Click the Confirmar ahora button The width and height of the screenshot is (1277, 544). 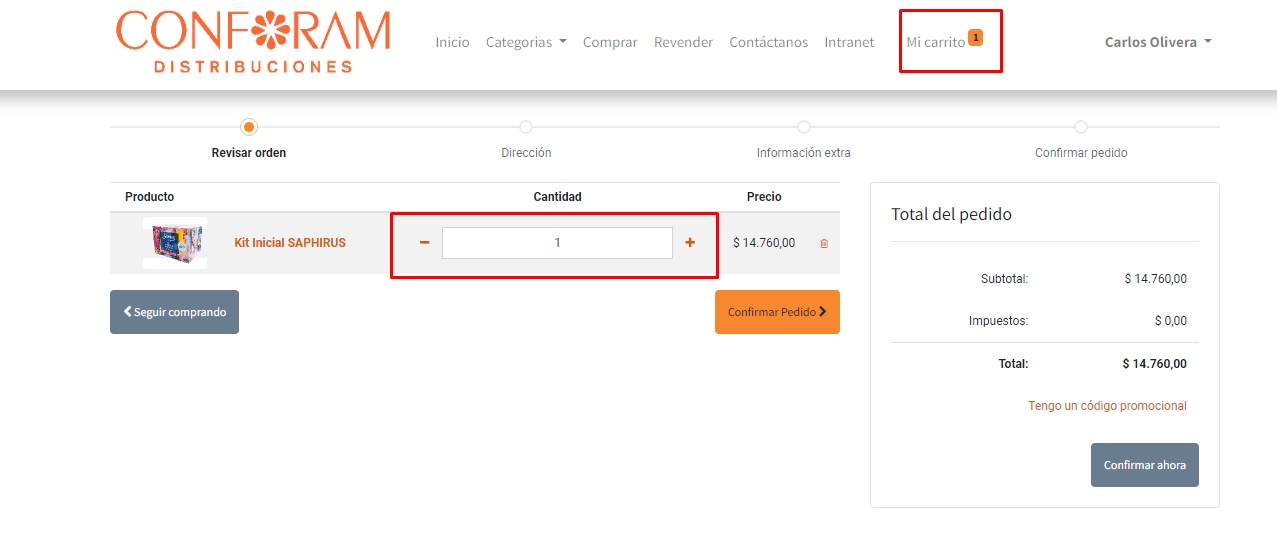[1144, 465]
